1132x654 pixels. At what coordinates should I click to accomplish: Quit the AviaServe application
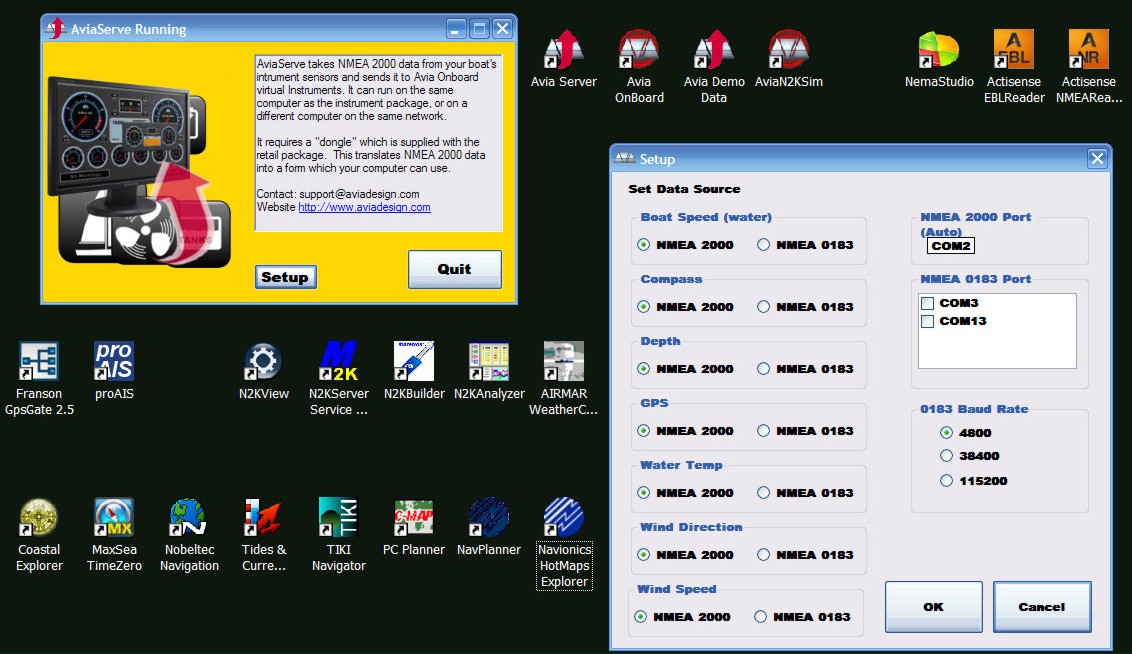(454, 269)
